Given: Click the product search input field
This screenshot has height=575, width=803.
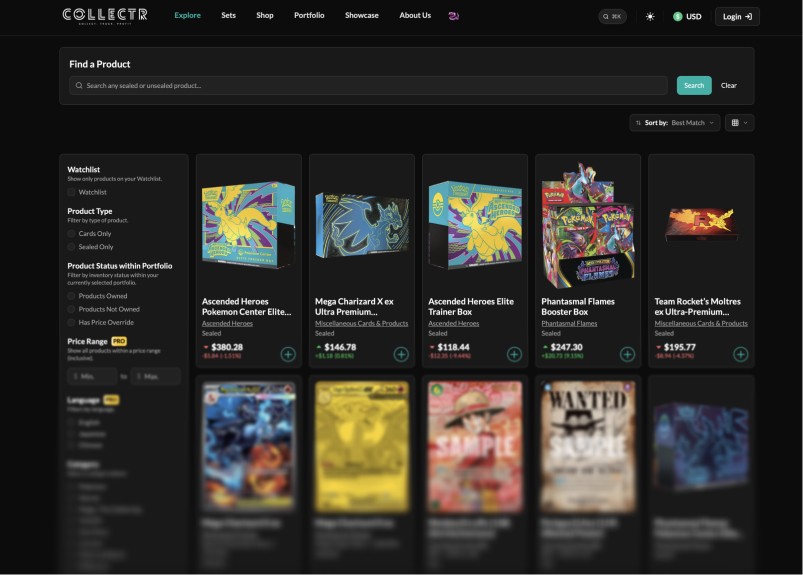Looking at the screenshot, I should [x=368, y=86].
